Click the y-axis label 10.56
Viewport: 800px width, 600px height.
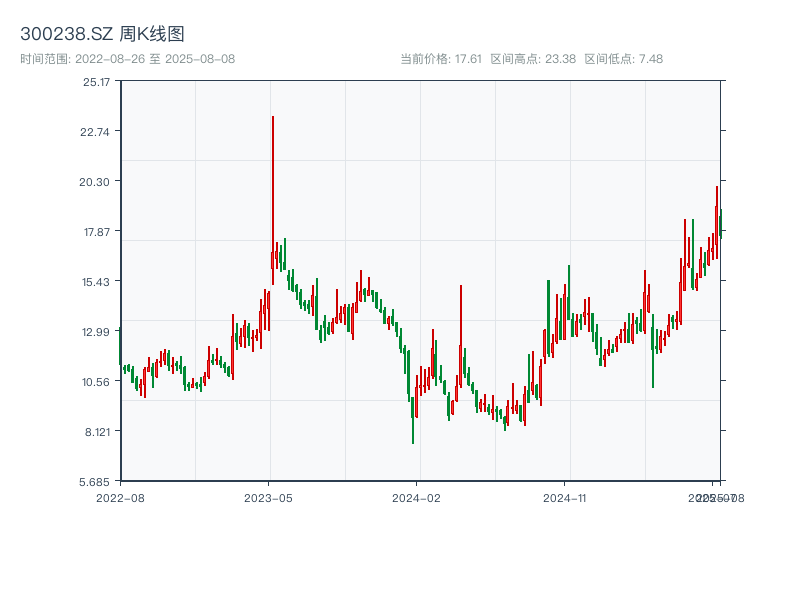(96, 382)
